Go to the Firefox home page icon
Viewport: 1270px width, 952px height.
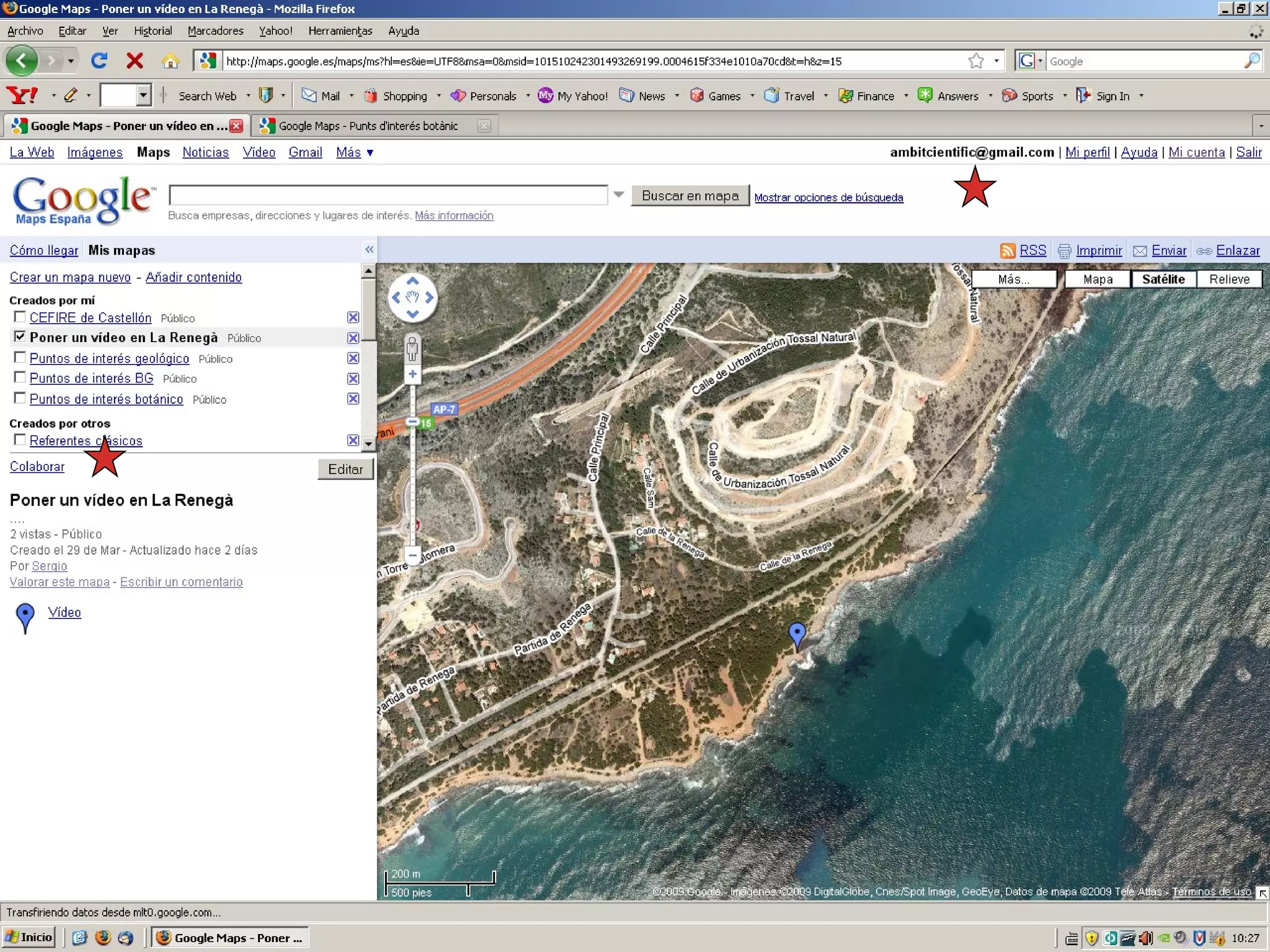click(170, 61)
